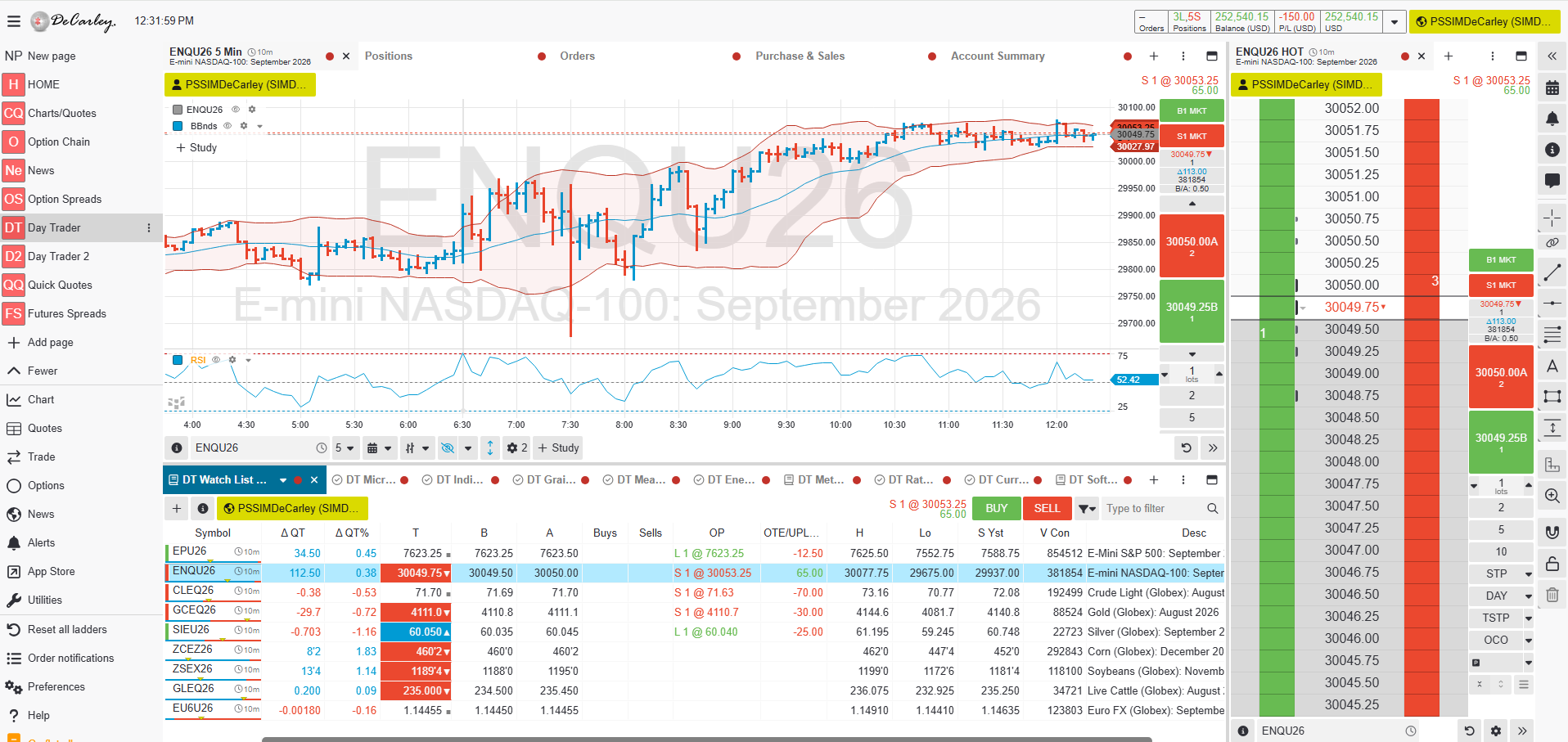
Task: Select the text annotation tool
Action: (1552, 366)
